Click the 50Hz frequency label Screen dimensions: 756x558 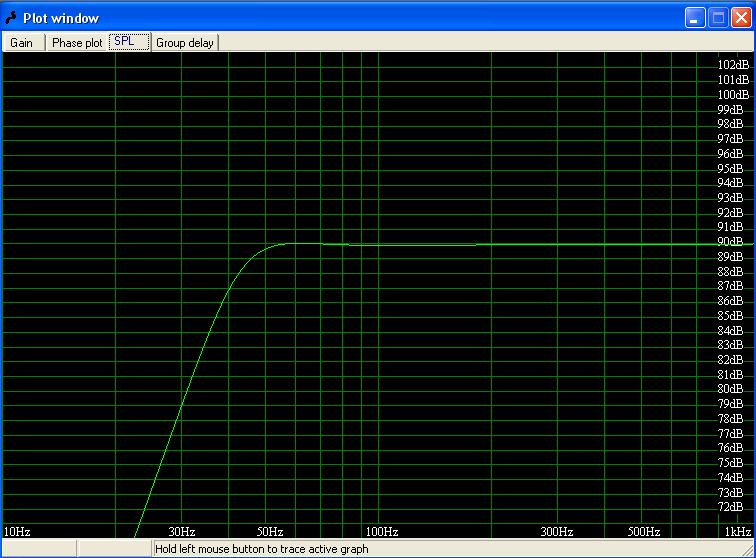point(270,531)
